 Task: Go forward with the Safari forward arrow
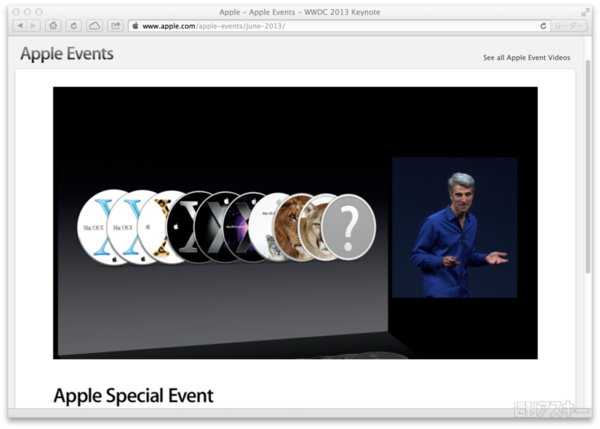click(34, 26)
